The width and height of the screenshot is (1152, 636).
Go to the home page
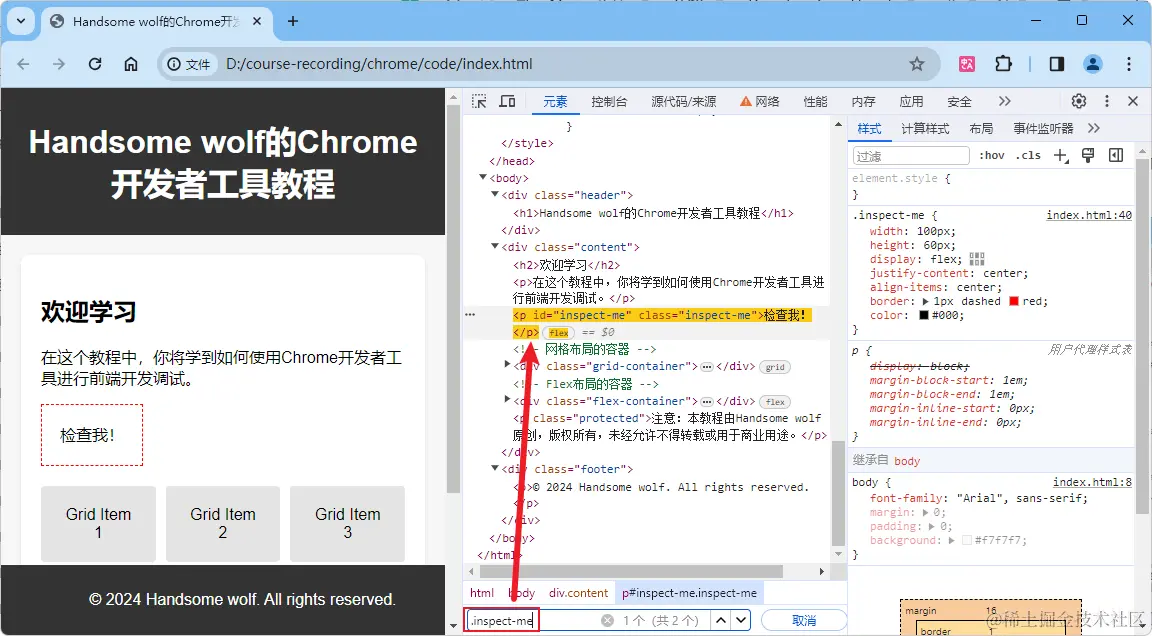pos(131,64)
